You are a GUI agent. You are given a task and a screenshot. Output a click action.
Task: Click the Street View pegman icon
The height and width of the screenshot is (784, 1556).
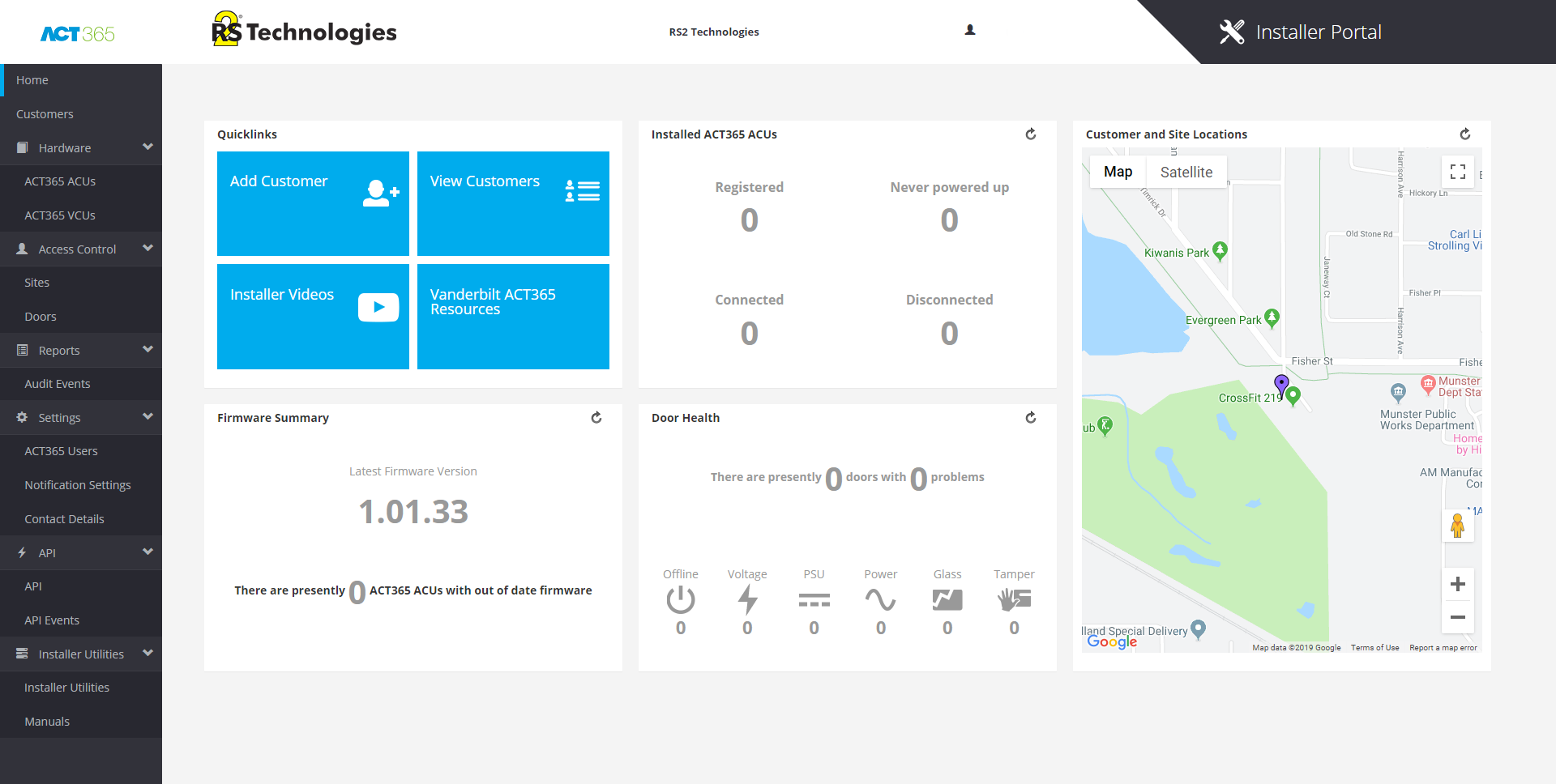click(1457, 526)
